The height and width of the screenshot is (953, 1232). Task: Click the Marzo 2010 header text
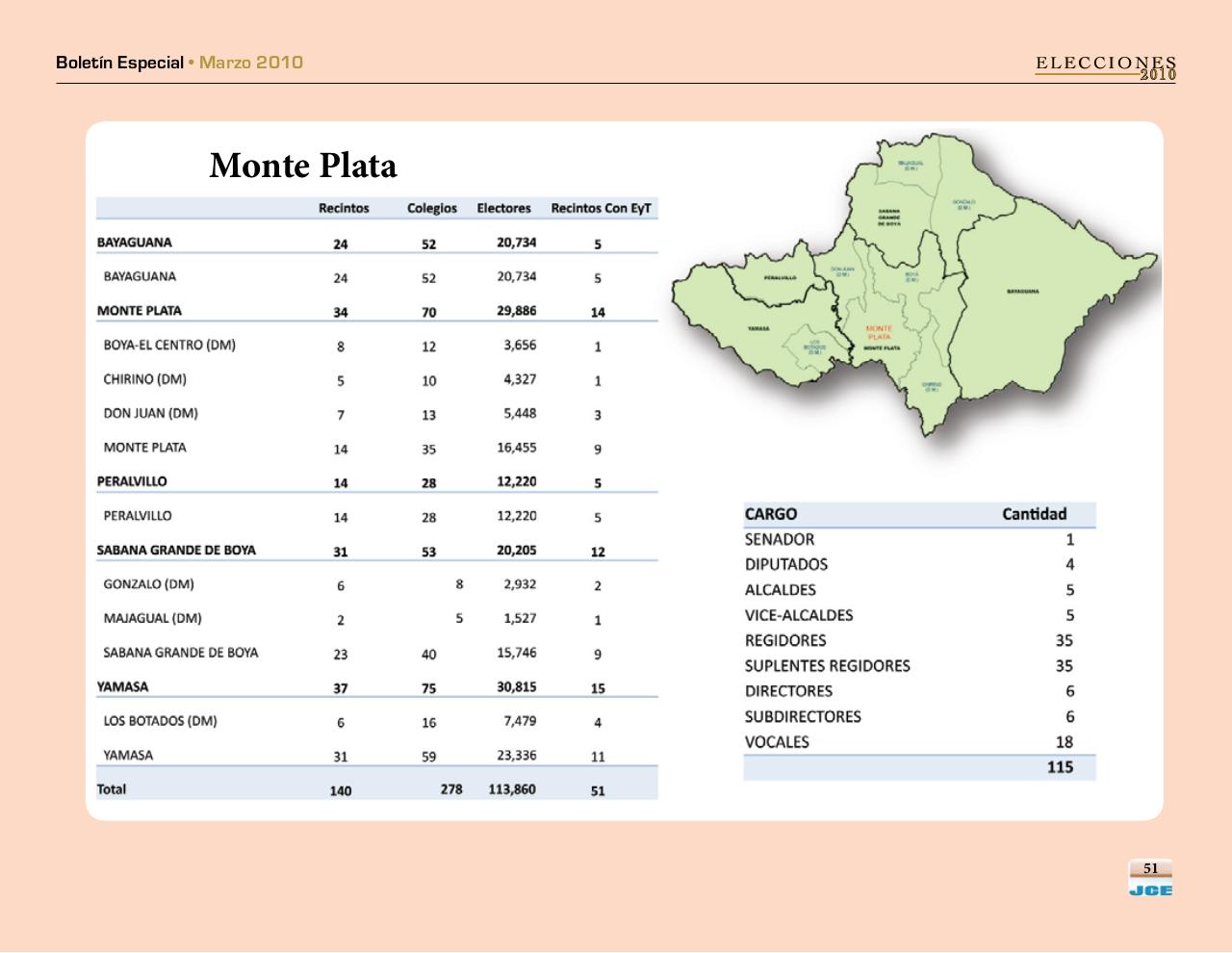[251, 63]
